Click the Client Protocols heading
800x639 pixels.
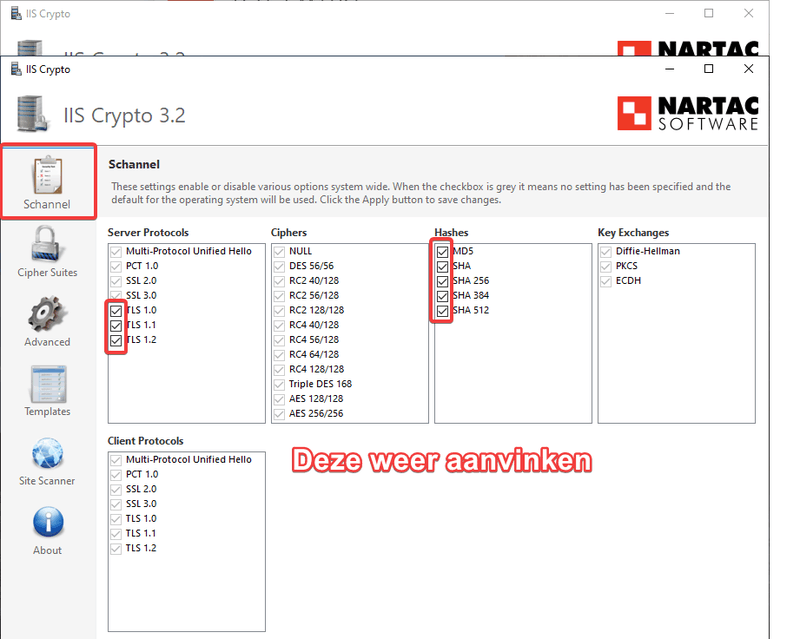[x=145, y=441]
